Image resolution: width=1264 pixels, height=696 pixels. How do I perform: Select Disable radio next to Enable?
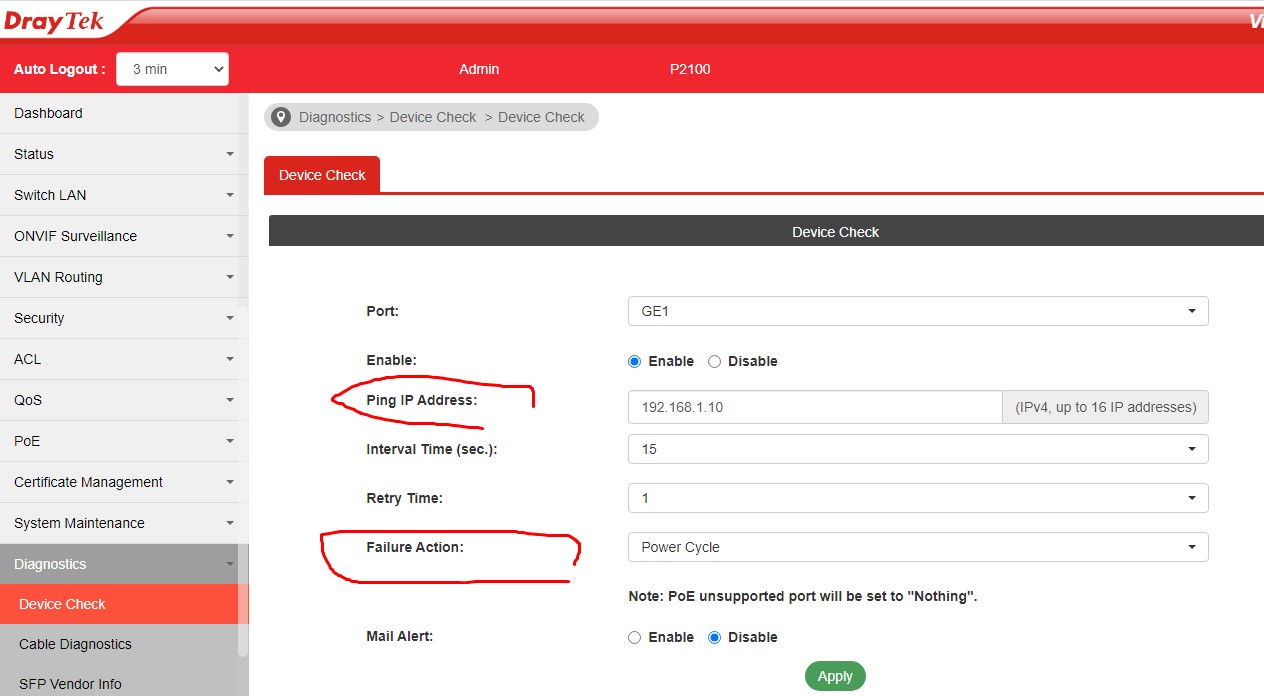[x=714, y=361]
